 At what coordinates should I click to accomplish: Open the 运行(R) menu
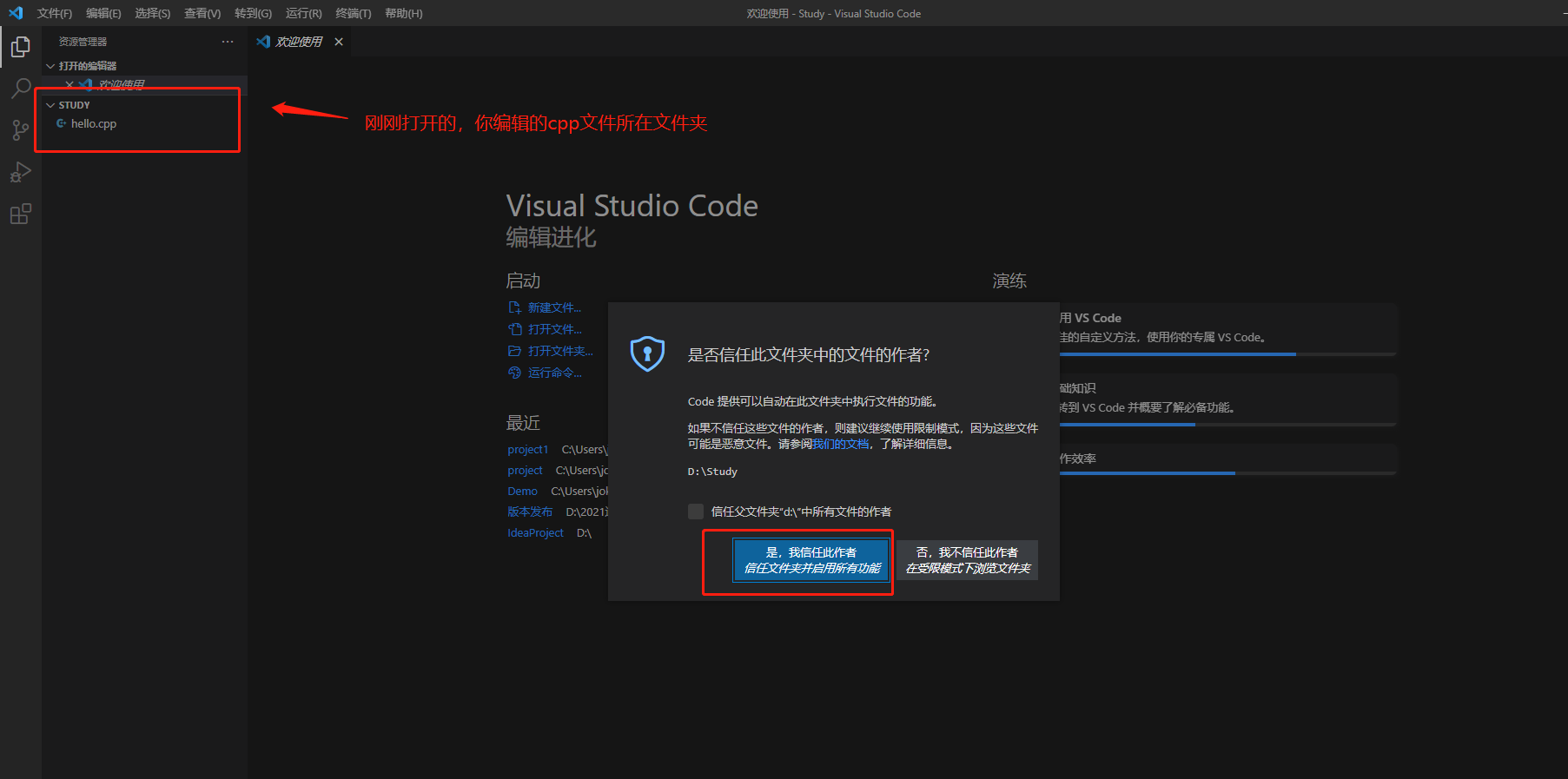click(303, 13)
